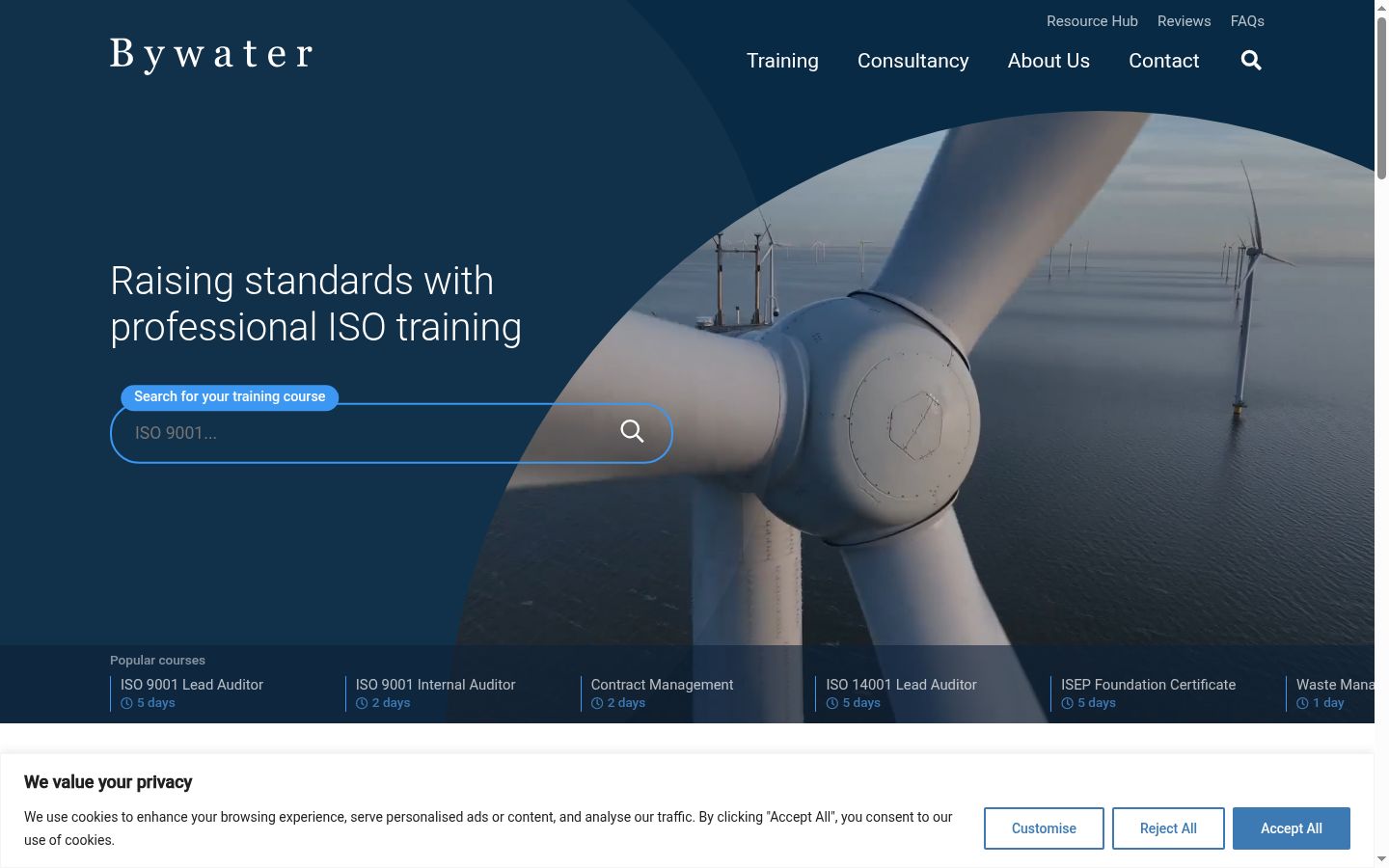Image resolution: width=1389 pixels, height=868 pixels.
Task: Click Reject All cookies button
Action: (1168, 828)
